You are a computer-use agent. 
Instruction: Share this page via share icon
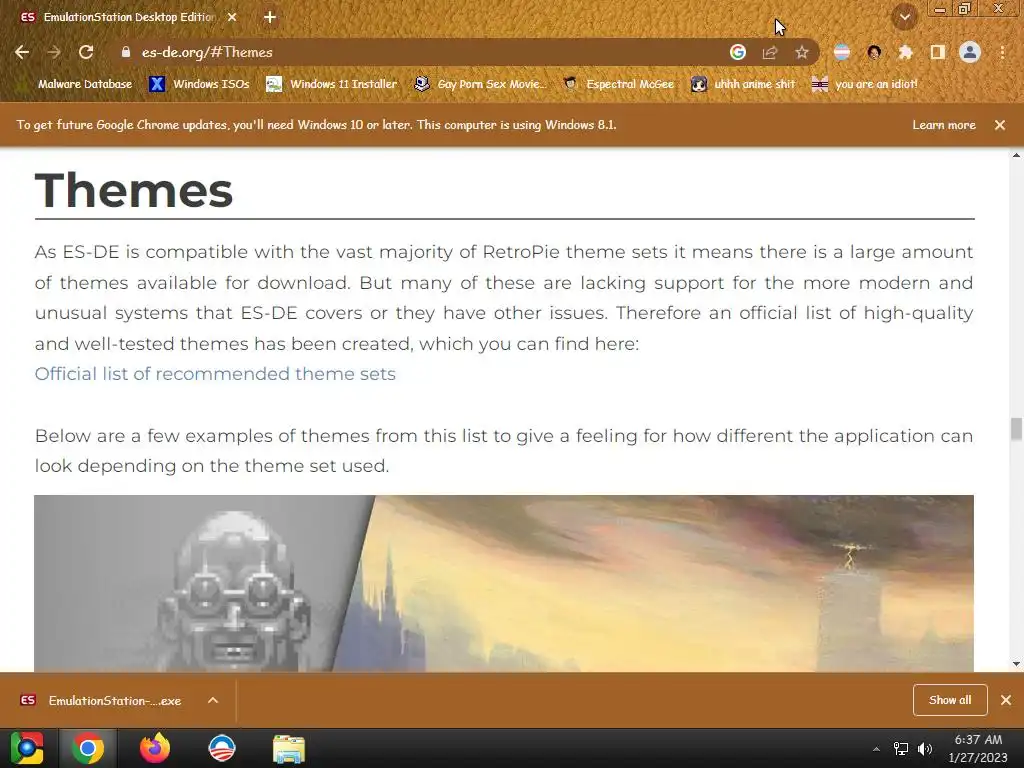[x=770, y=52]
